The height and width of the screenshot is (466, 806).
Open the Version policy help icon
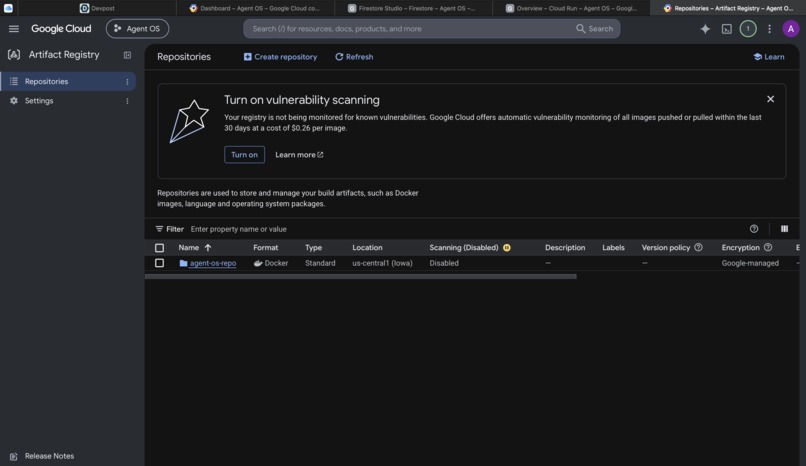point(699,247)
